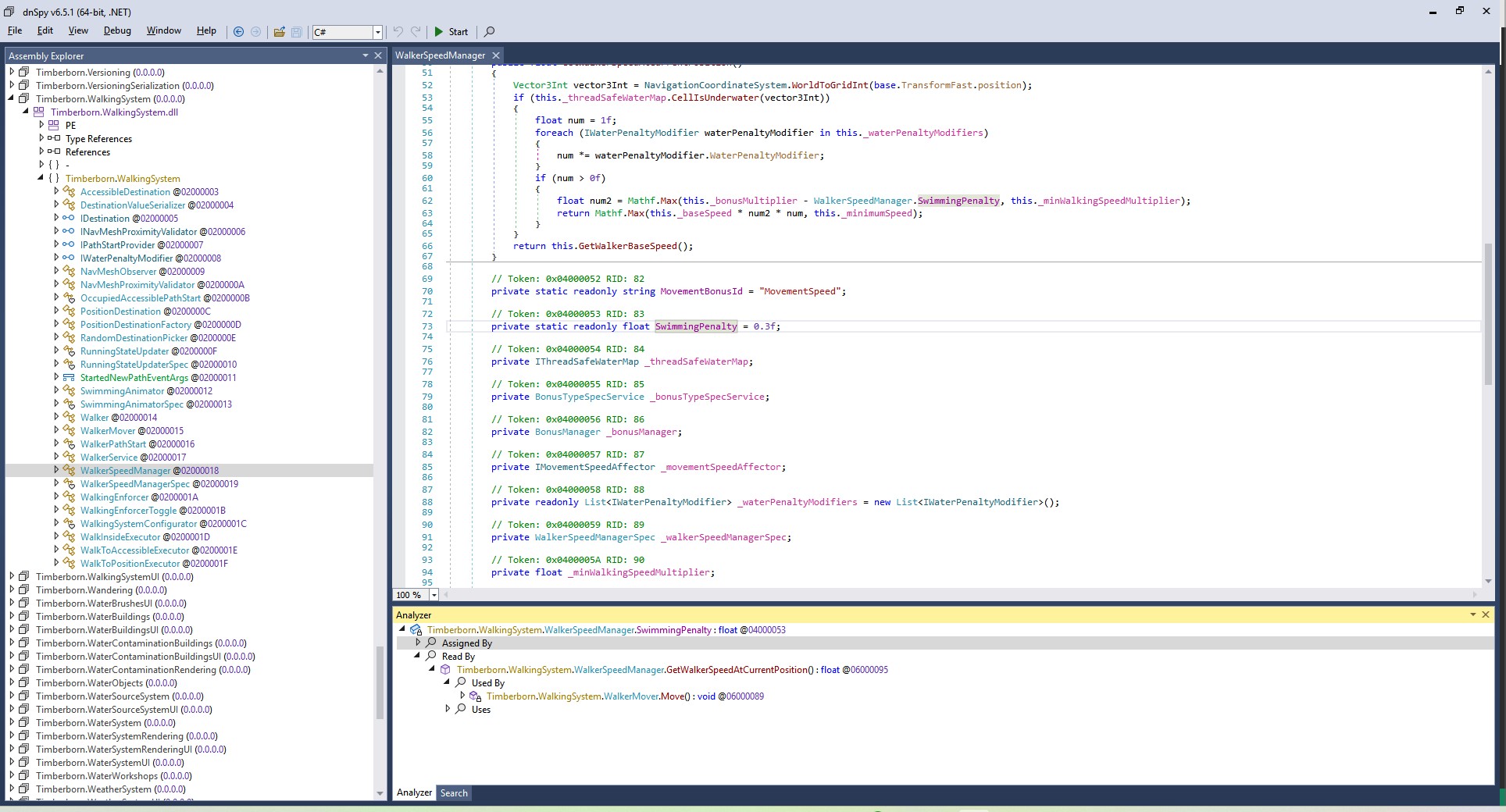Screen dimensions: 1506x812
Task: Collapse Used By node in Analyzer
Action: (x=448, y=682)
